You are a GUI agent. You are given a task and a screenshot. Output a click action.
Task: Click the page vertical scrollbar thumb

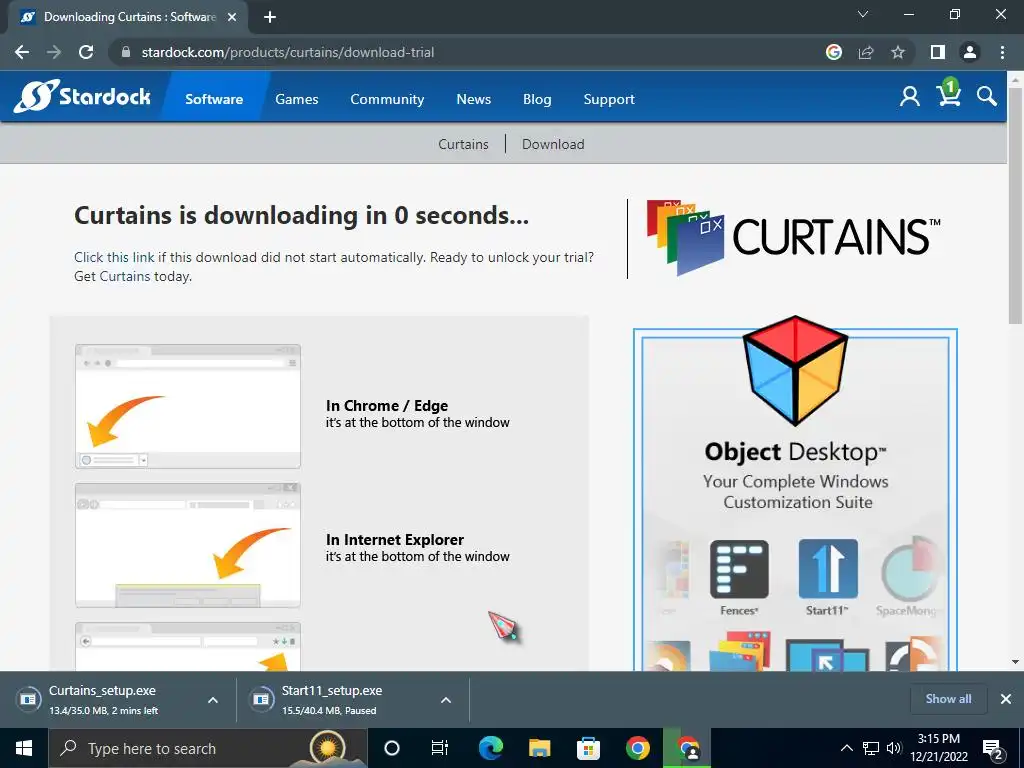1015,206
